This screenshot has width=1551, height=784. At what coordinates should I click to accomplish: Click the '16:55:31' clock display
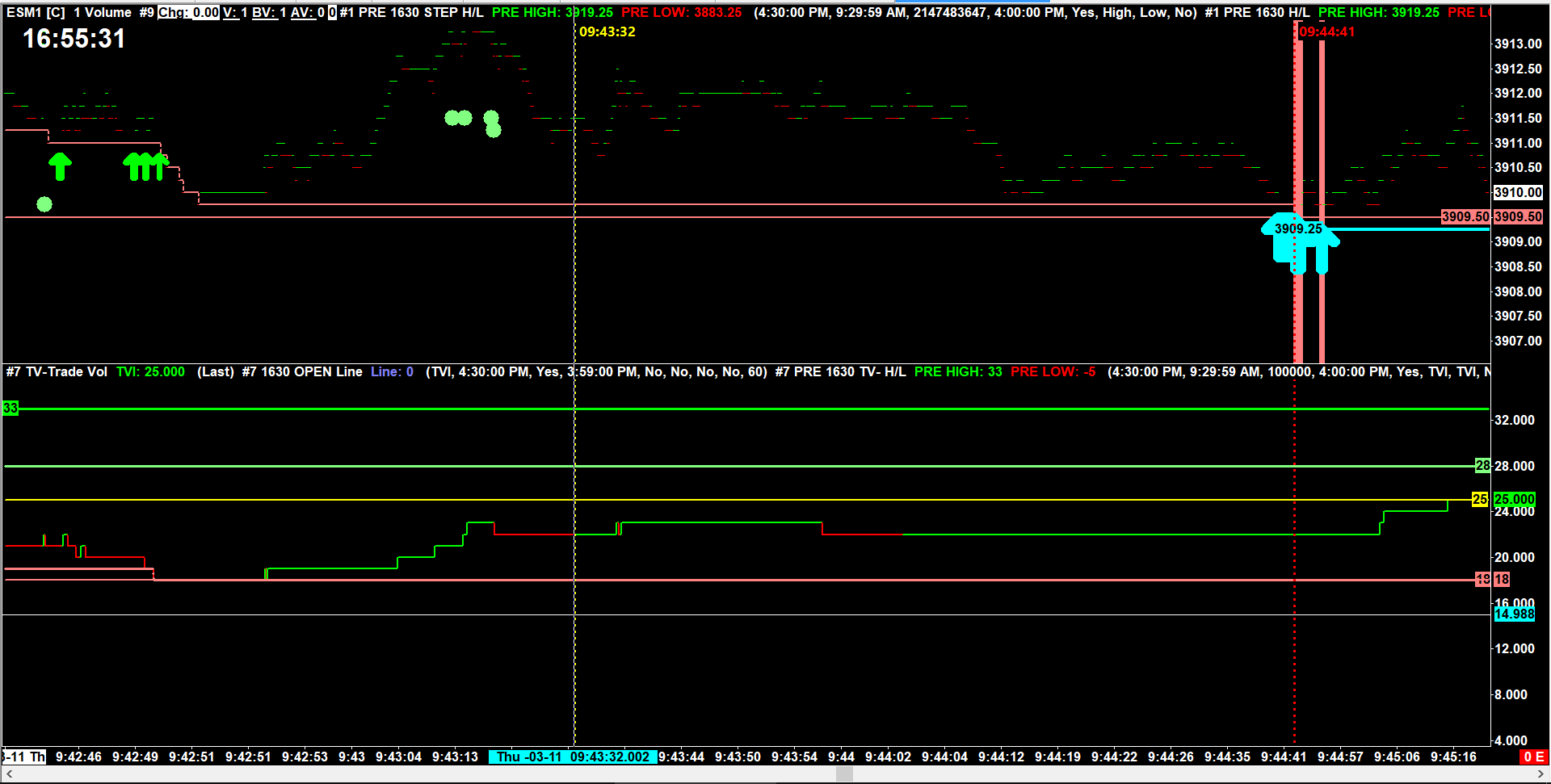point(74,39)
